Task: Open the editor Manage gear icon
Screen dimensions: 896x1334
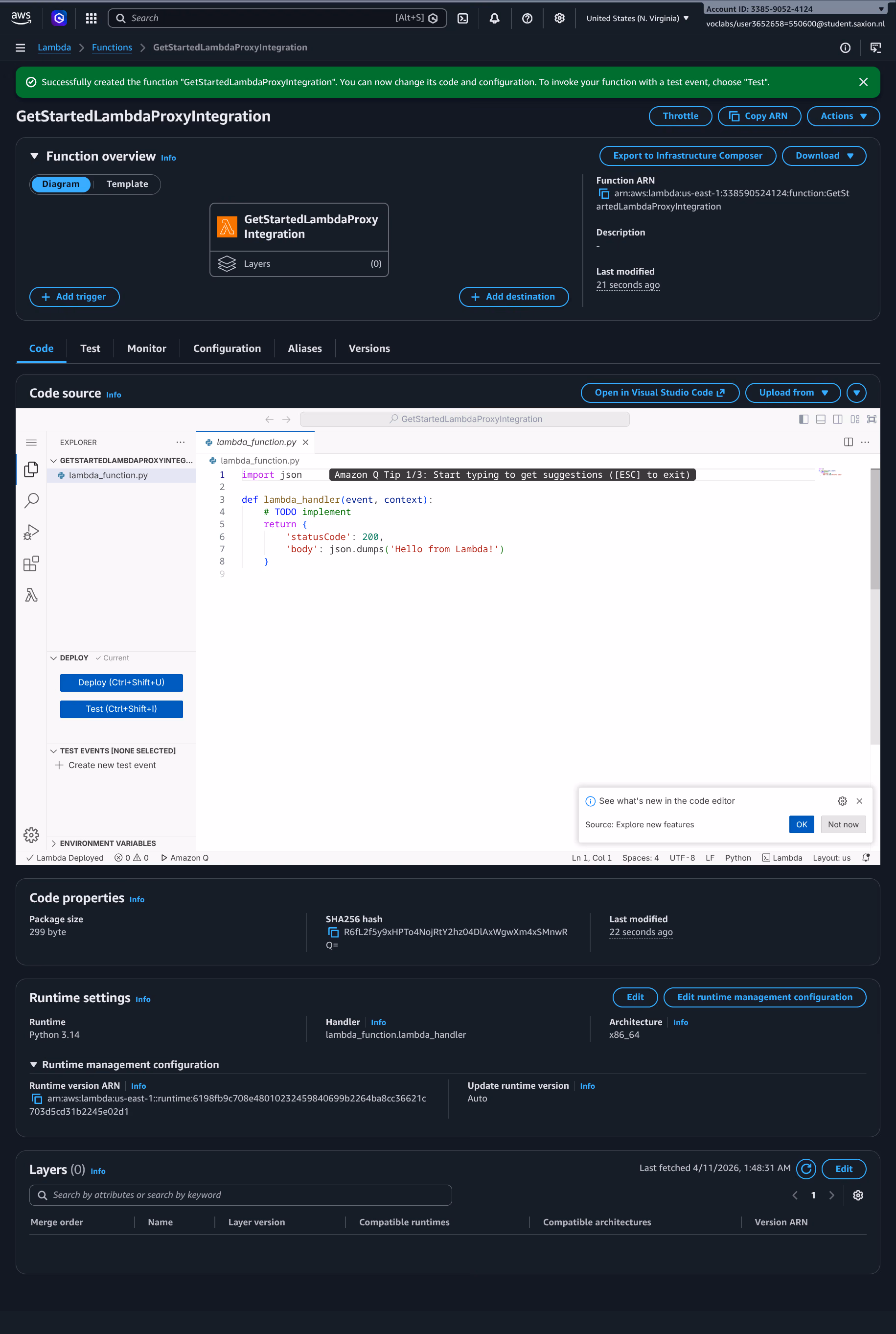Action: tap(31, 835)
